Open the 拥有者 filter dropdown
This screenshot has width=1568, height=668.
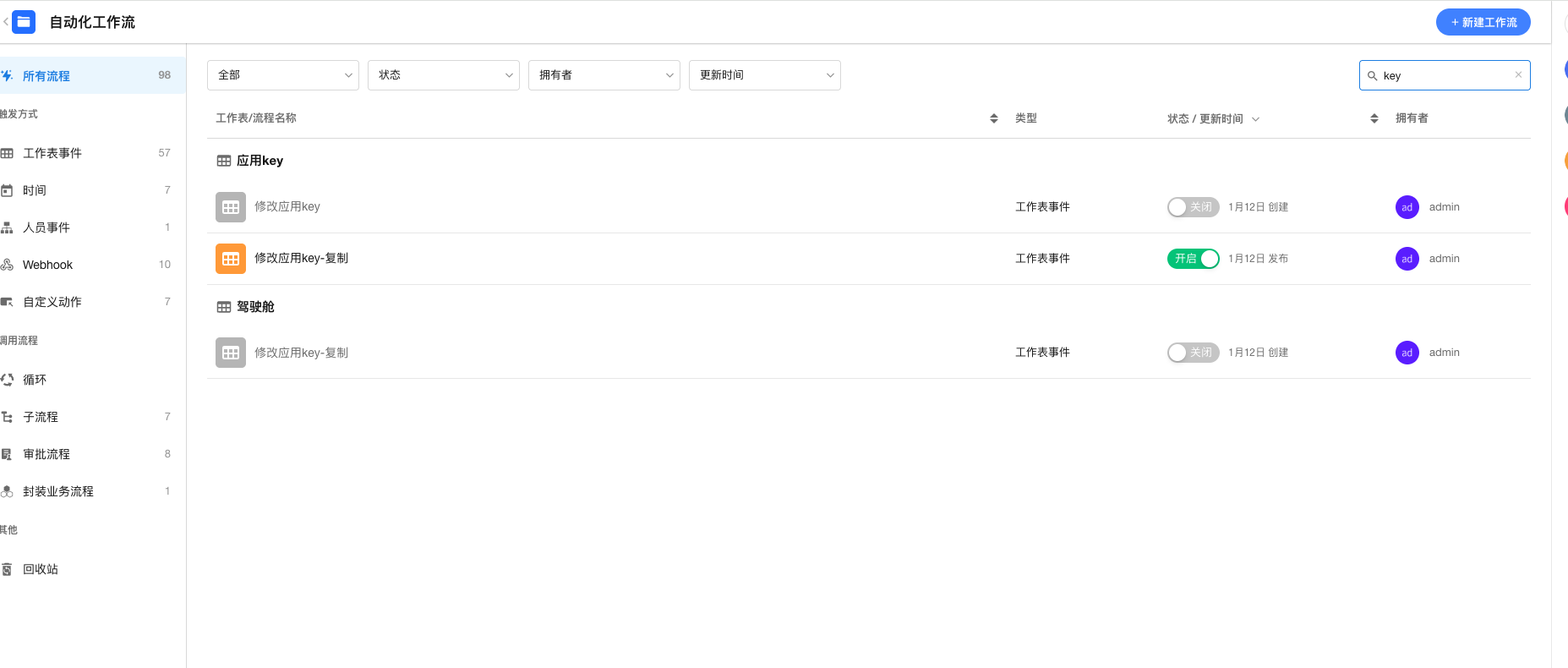pos(604,75)
